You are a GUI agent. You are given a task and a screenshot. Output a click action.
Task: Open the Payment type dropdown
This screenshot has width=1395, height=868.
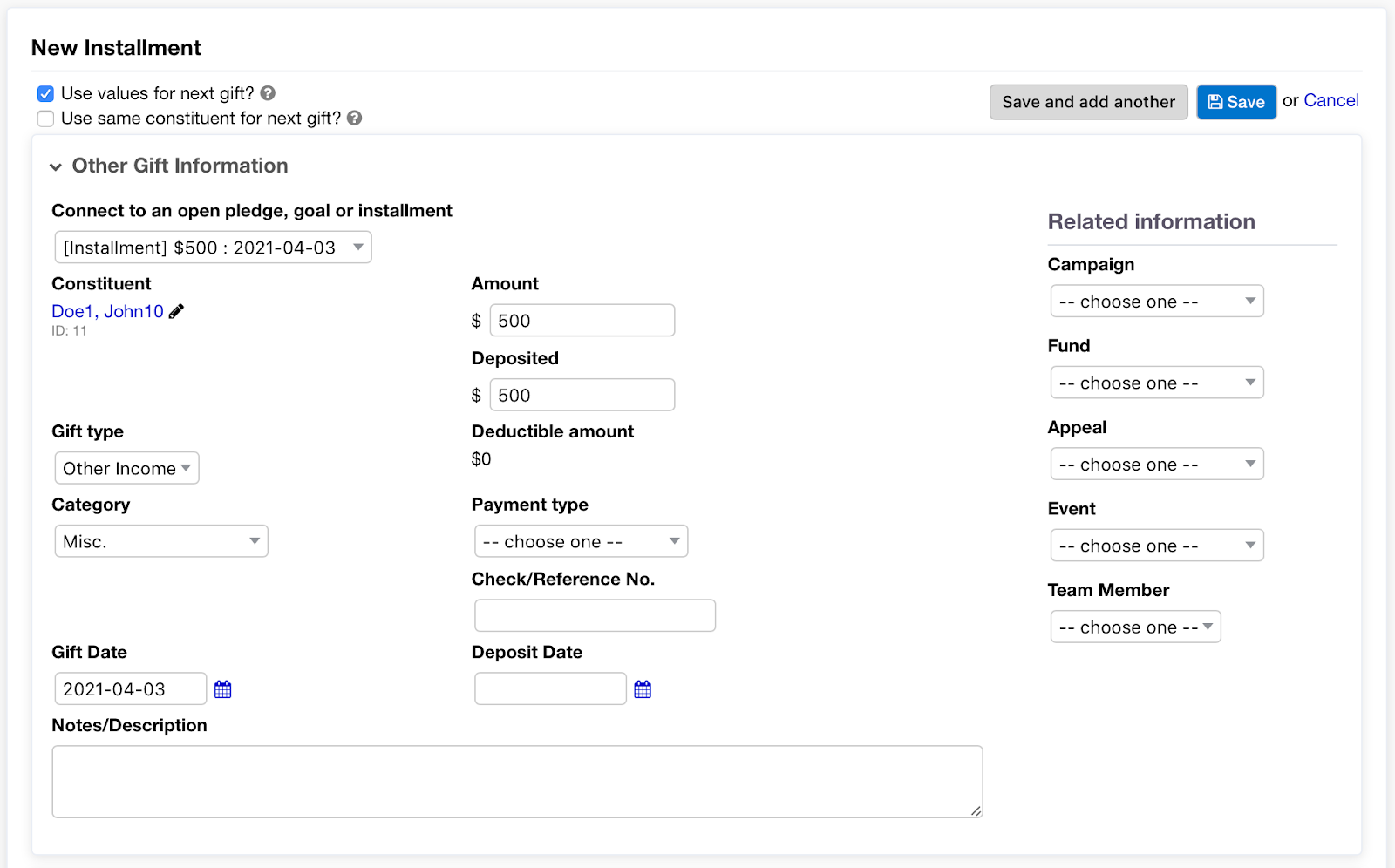(x=581, y=541)
